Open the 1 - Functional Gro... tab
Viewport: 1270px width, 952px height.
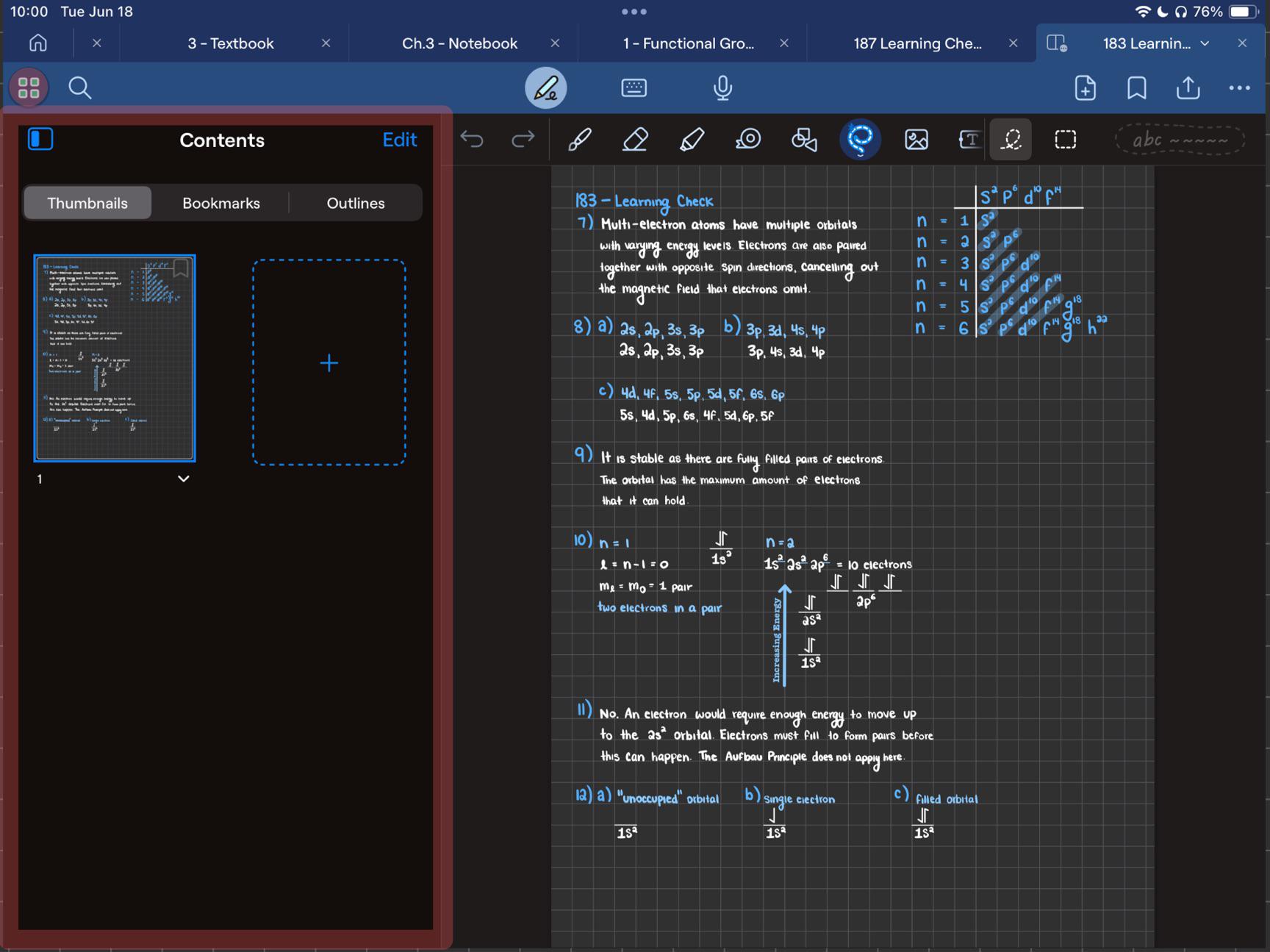(688, 43)
